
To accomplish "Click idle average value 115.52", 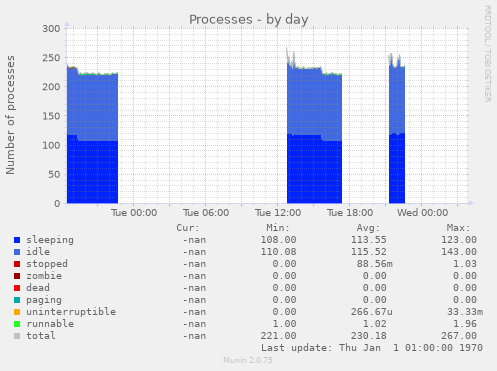I will click(369, 252).
